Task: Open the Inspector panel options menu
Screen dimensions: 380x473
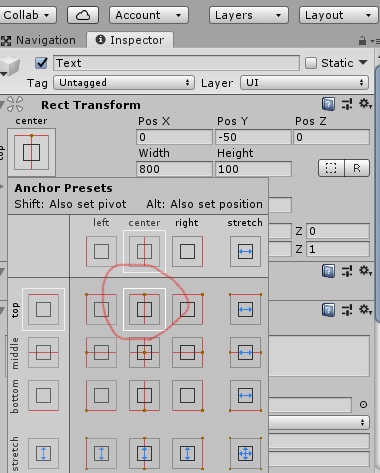Action: [x=375, y=41]
